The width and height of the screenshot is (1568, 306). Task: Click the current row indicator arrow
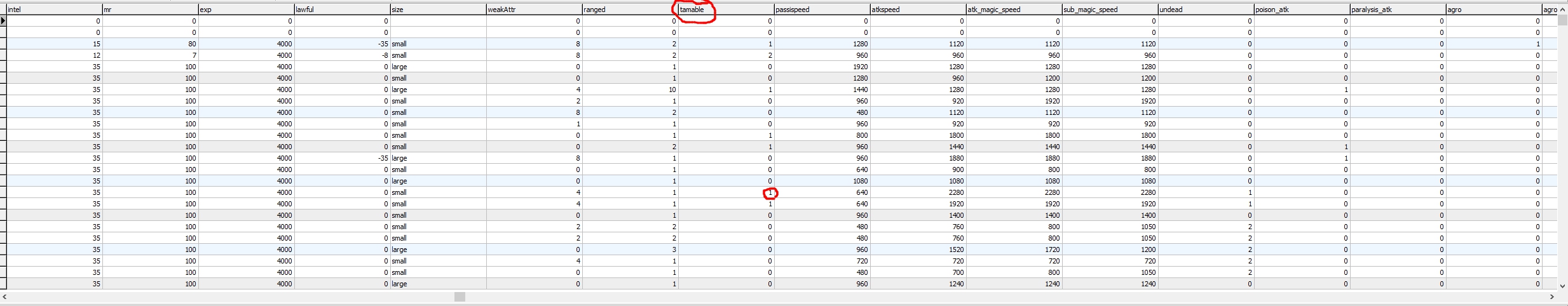point(3,21)
